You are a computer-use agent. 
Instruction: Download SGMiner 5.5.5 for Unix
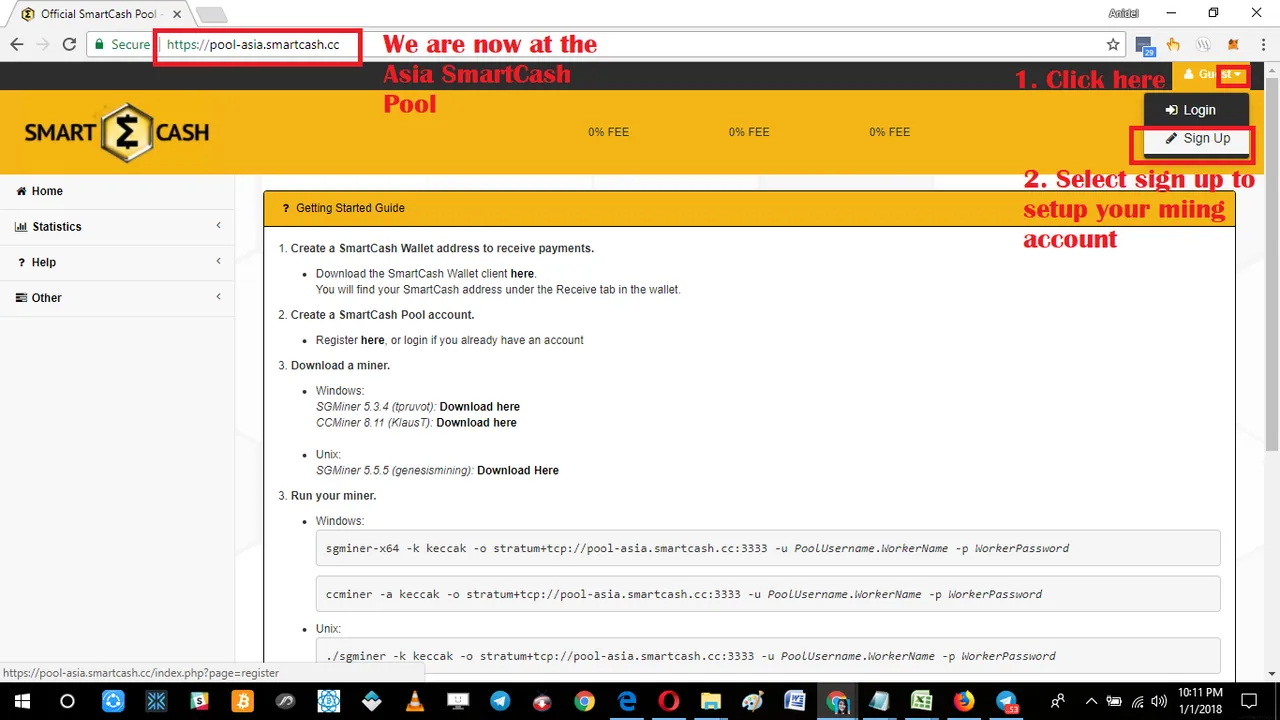pyautogui.click(x=518, y=471)
